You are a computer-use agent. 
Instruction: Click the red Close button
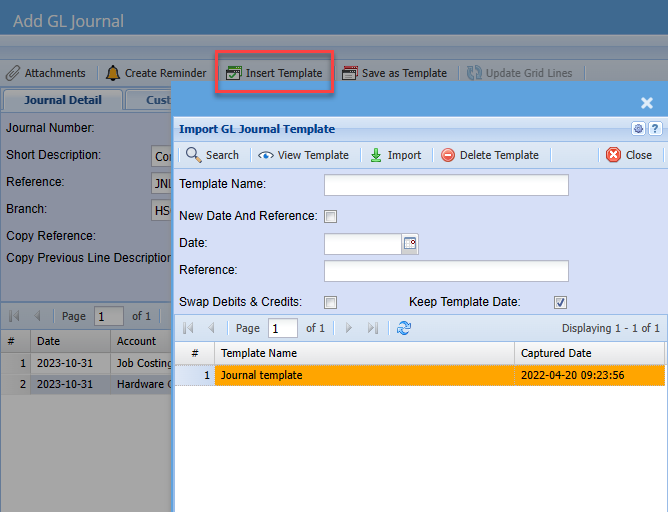pyautogui.click(x=629, y=155)
